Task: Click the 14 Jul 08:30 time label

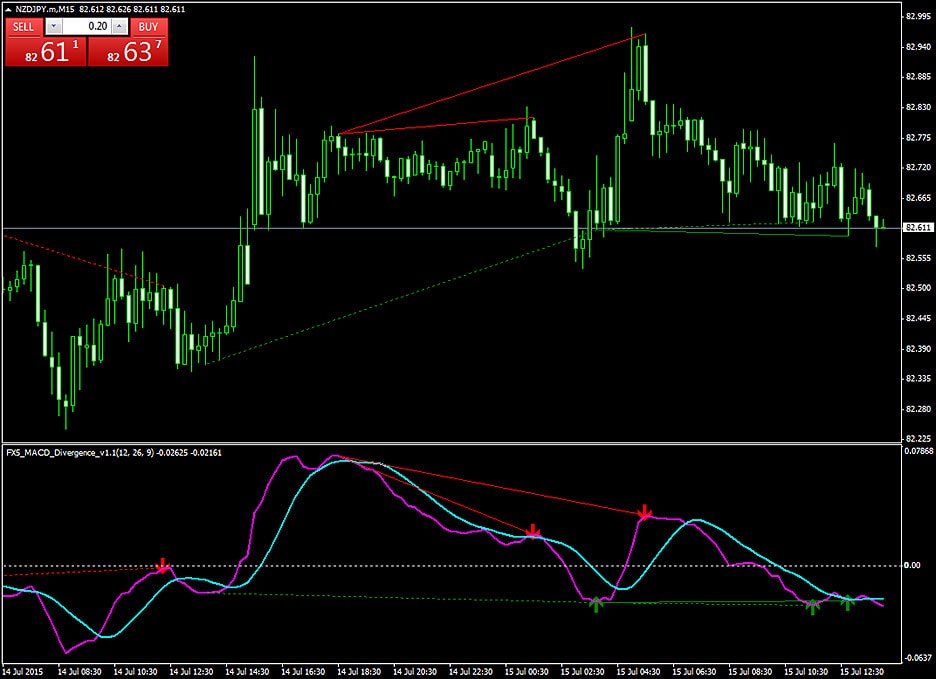Action: (79, 671)
